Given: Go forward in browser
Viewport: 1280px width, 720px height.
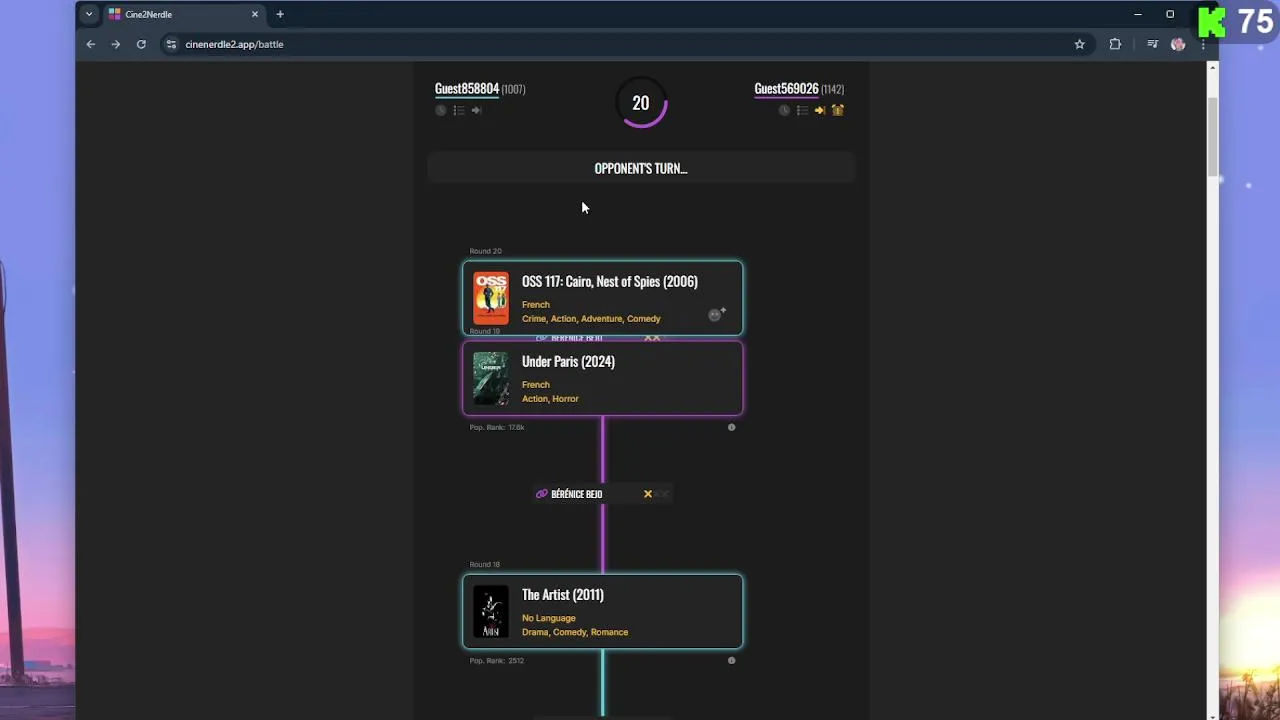Looking at the screenshot, I should [116, 44].
